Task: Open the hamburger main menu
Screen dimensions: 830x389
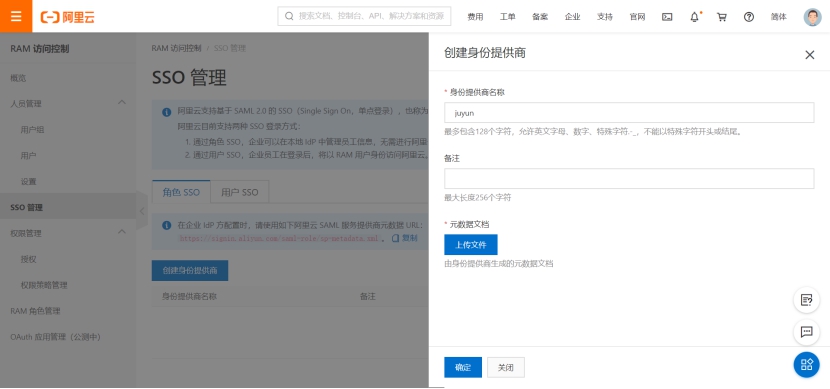Action: click(x=16, y=16)
